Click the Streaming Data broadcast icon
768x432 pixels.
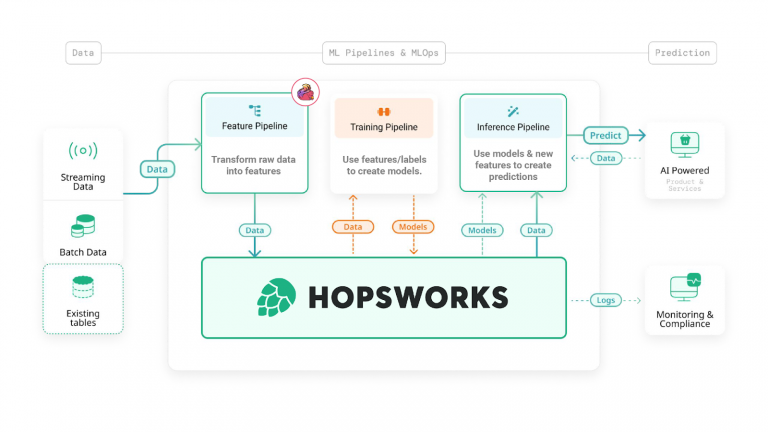coord(83,150)
